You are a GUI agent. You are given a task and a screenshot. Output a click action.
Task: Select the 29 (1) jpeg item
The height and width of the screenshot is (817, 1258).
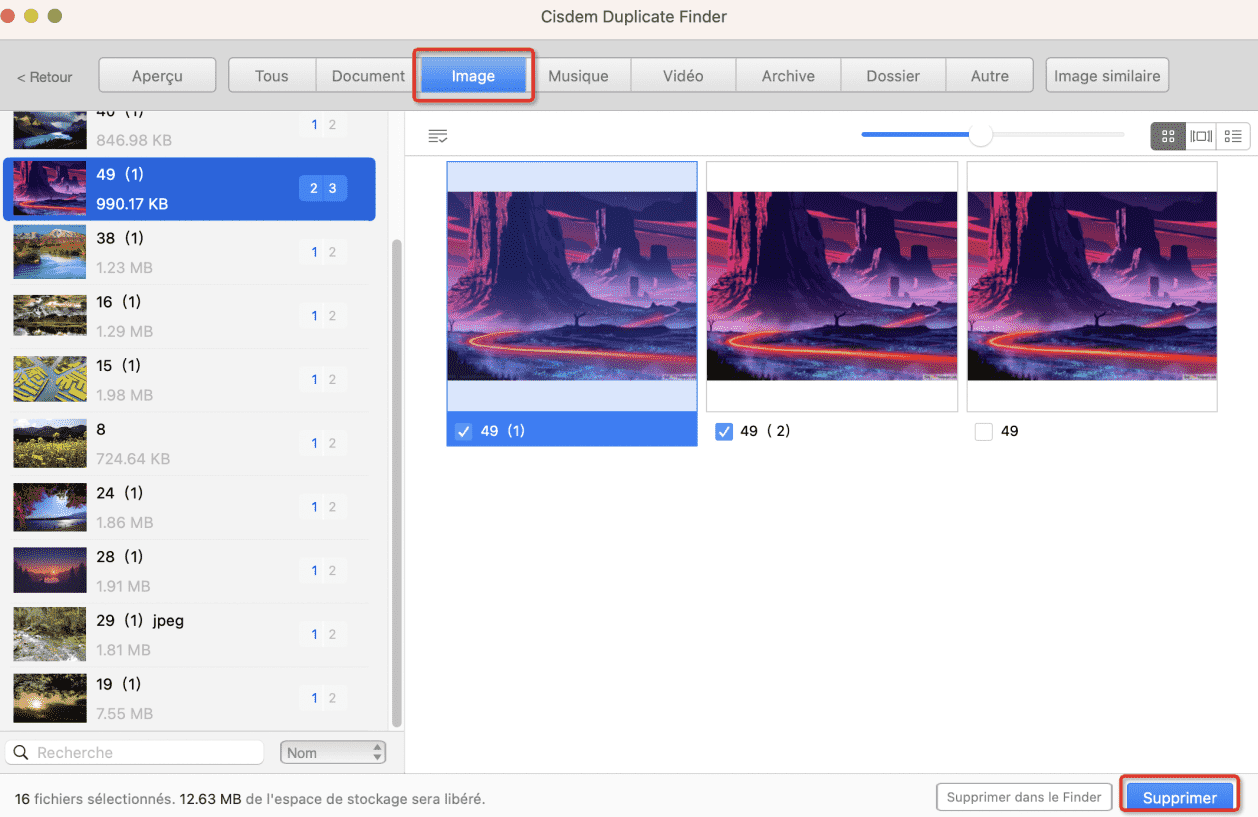189,635
